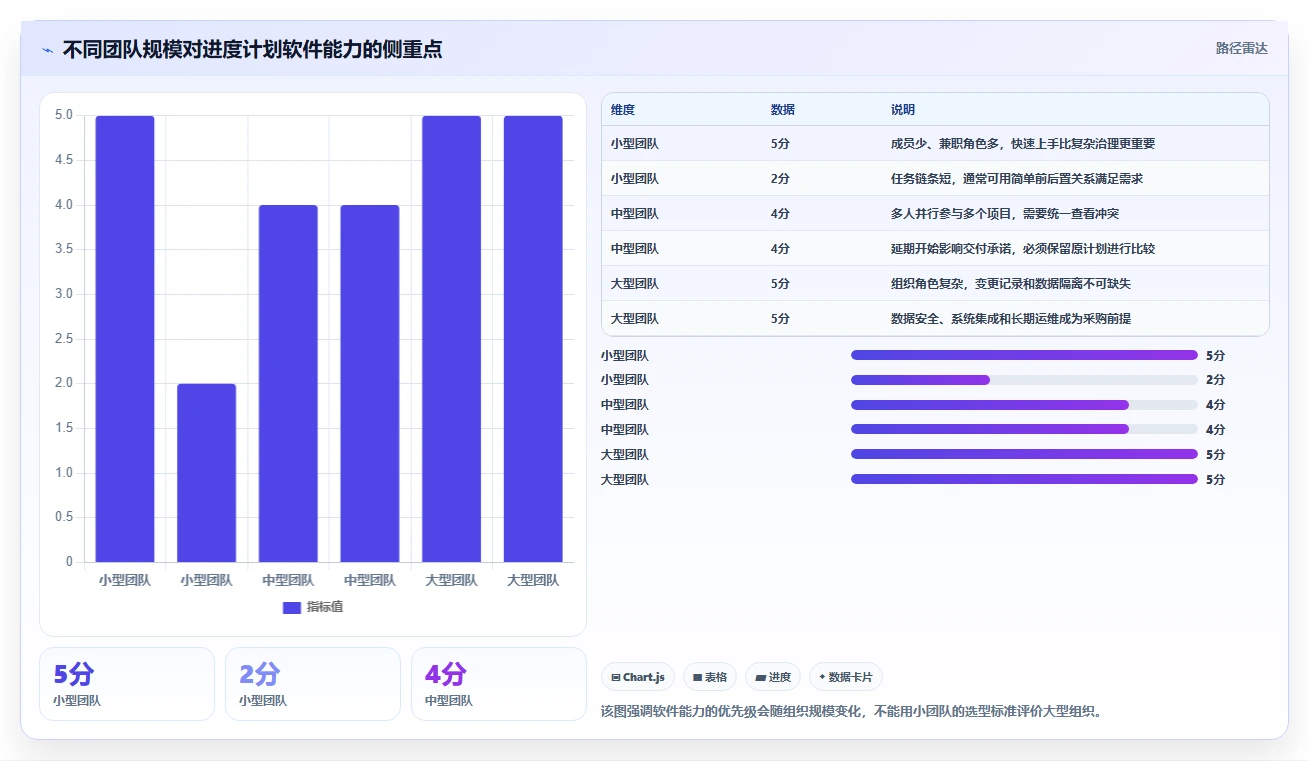
Task: Click the cell 延期开始影响交付承诺，必须保留原计划进行比较
Action: pyautogui.click(x=1023, y=249)
